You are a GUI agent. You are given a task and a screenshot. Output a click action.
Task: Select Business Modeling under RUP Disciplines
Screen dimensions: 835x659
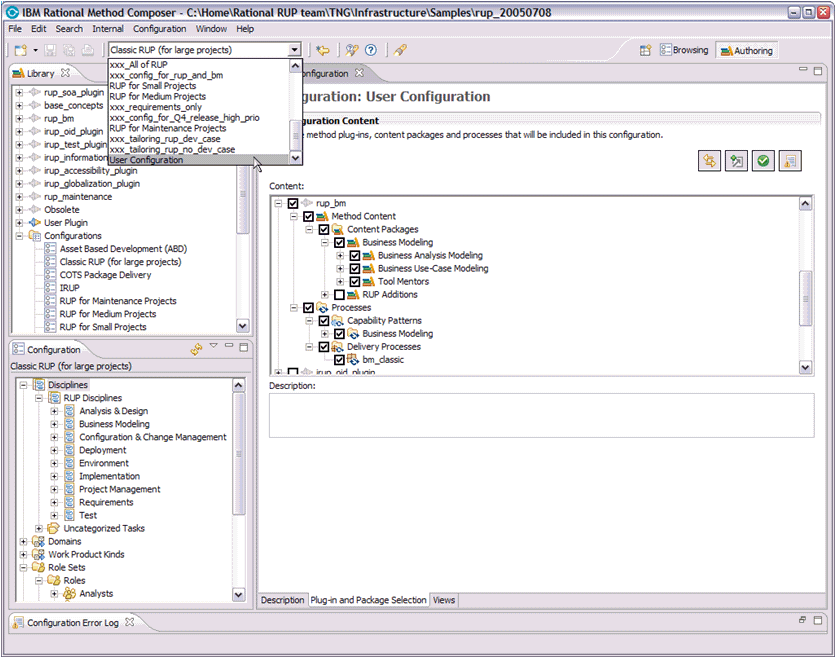(114, 424)
